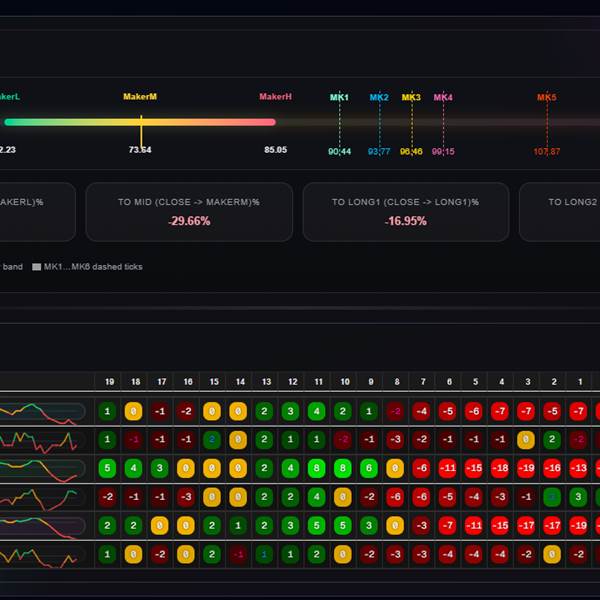Open the TO MID (CLOSE -> MAKERM)% card
Viewport: 600px width, 600px height.
[188, 211]
